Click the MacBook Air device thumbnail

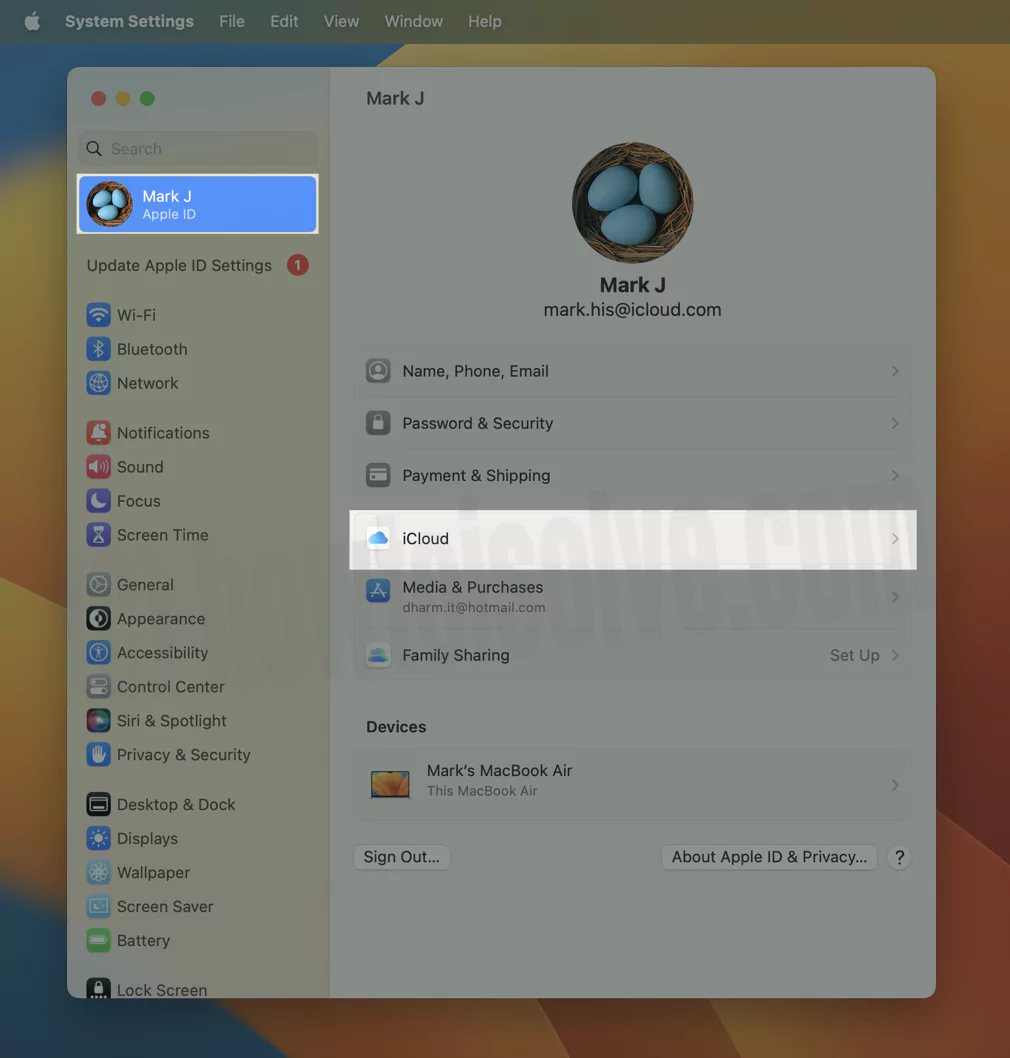(x=390, y=784)
